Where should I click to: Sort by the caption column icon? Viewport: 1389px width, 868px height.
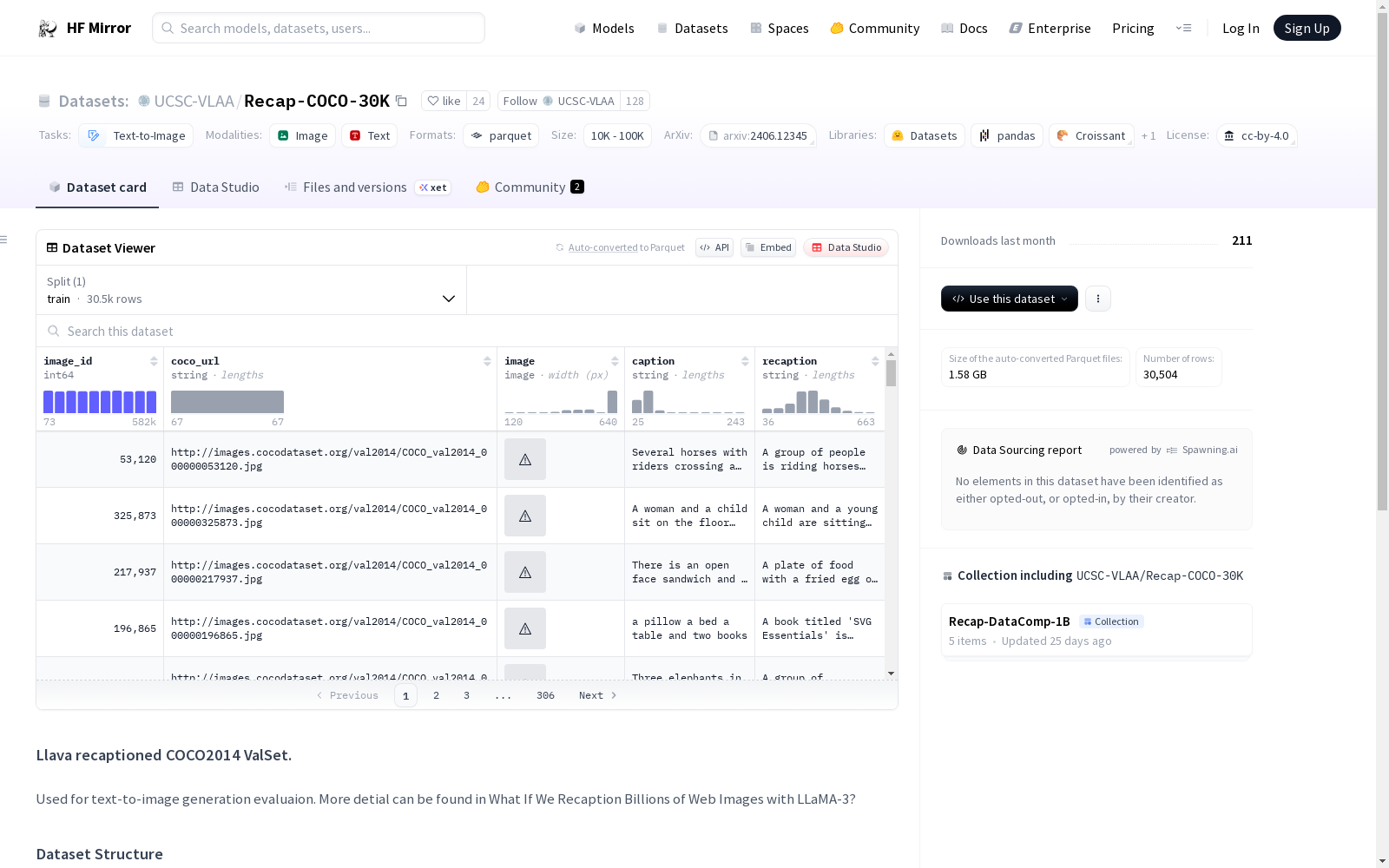745,361
